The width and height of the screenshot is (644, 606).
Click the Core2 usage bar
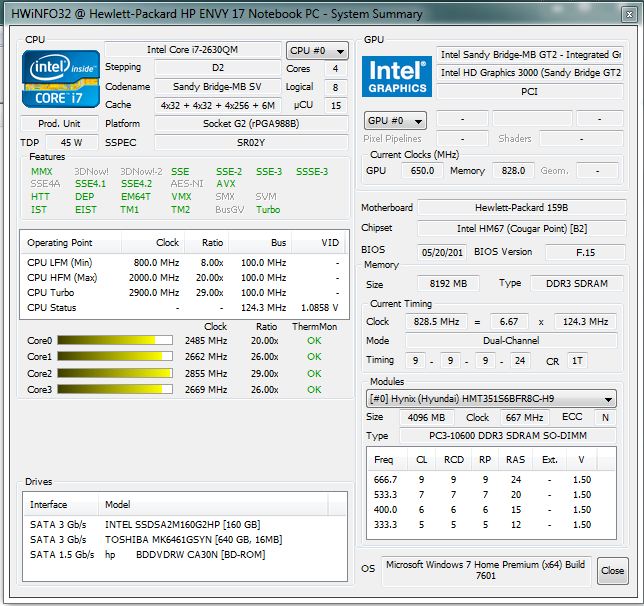pyautogui.click(x=115, y=373)
